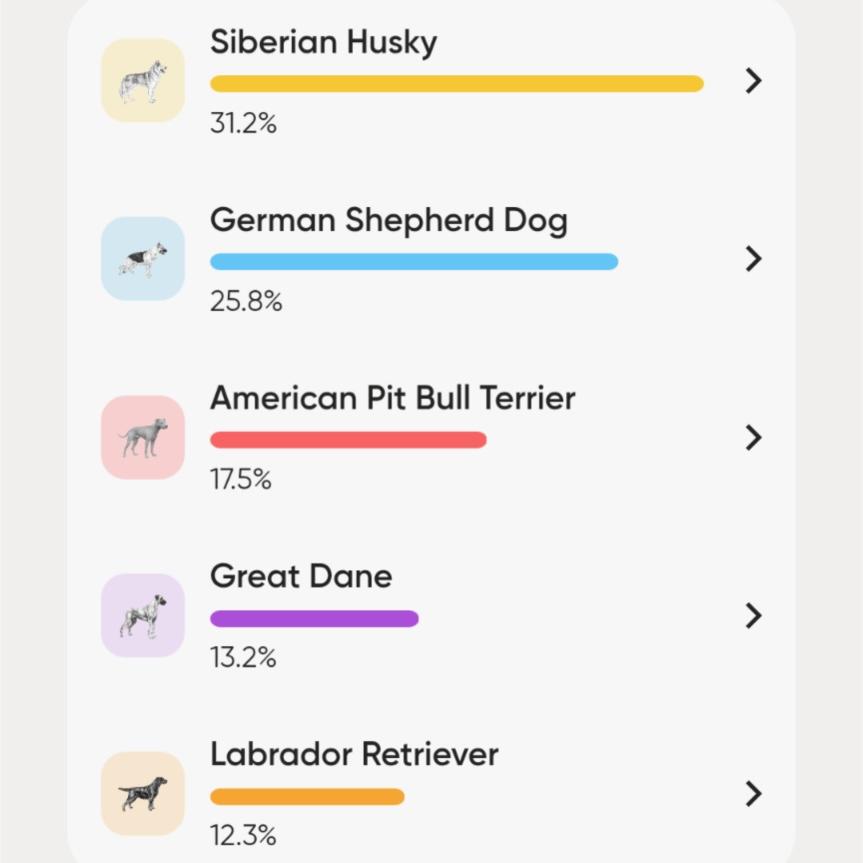Click the Labrador Retriever breed icon

pos(143,793)
